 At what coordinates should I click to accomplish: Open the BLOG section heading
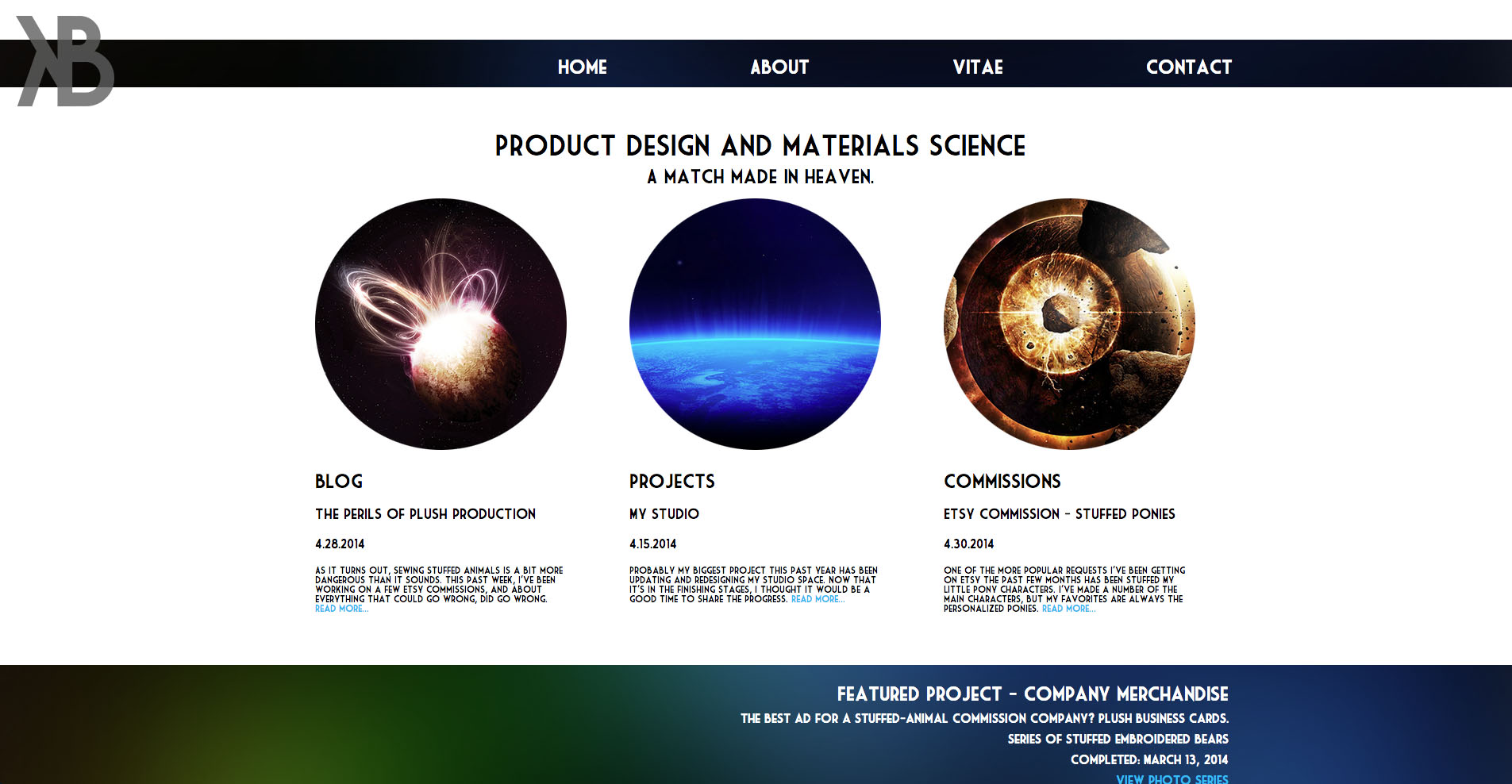338,482
